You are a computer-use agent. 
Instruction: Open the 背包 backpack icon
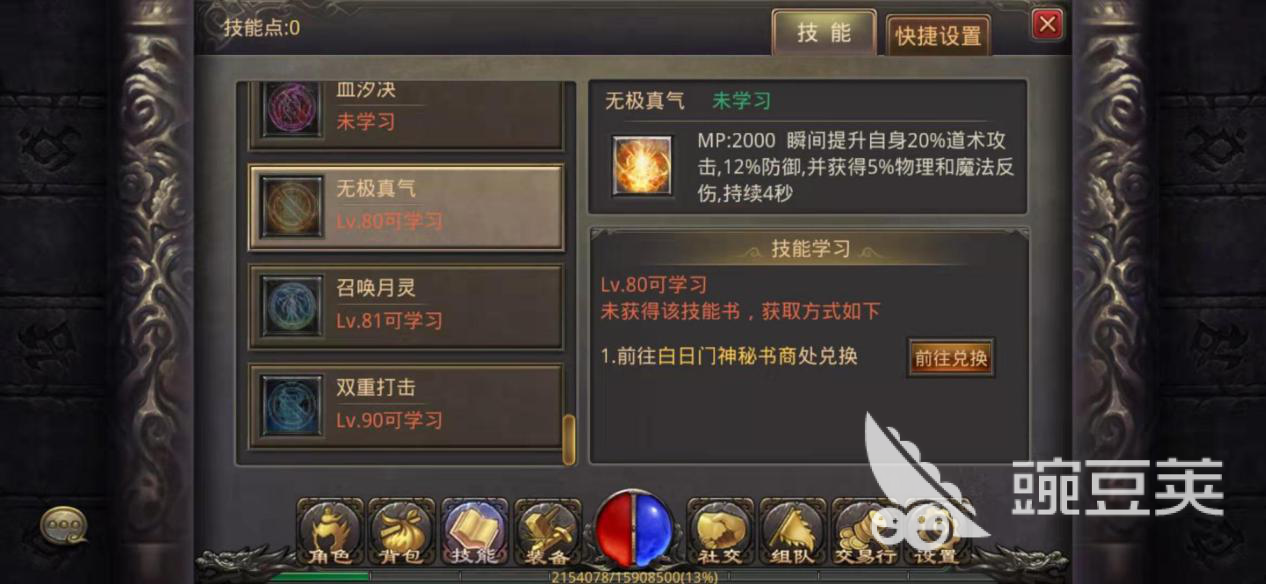(x=402, y=532)
